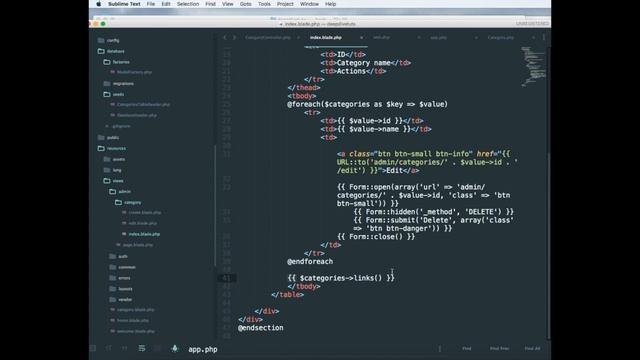The height and width of the screenshot is (360, 640).
Task: Go to previous tab with left arrow
Action: pyautogui.click(x=225, y=38)
